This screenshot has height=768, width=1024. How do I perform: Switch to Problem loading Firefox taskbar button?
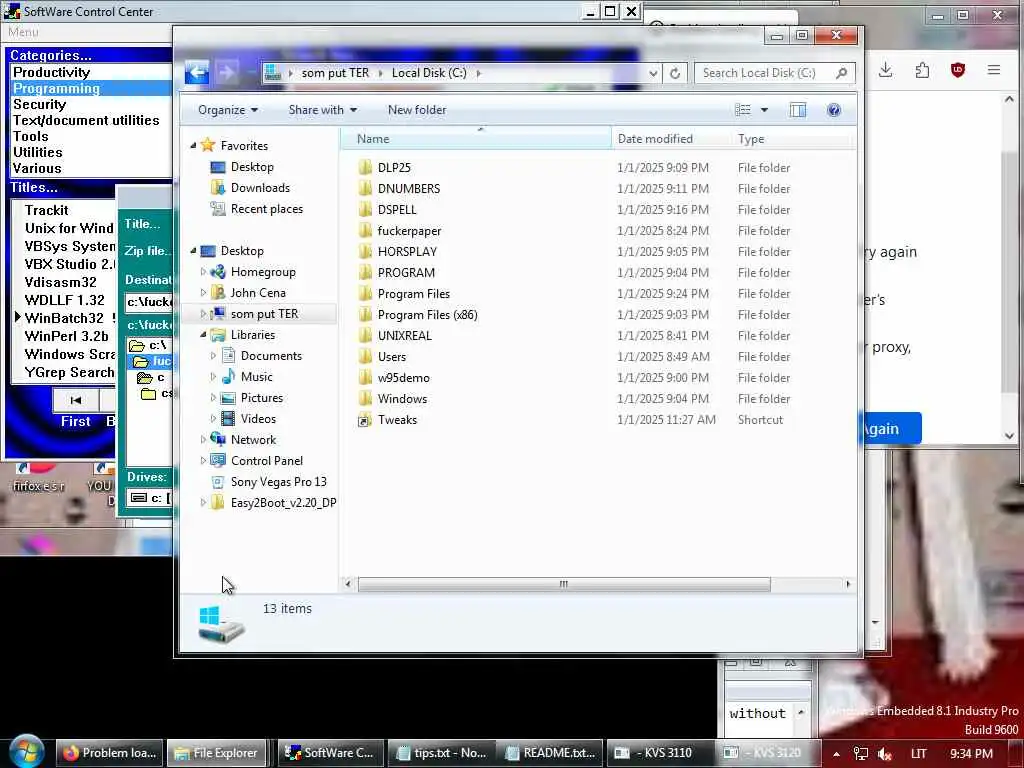(x=110, y=753)
